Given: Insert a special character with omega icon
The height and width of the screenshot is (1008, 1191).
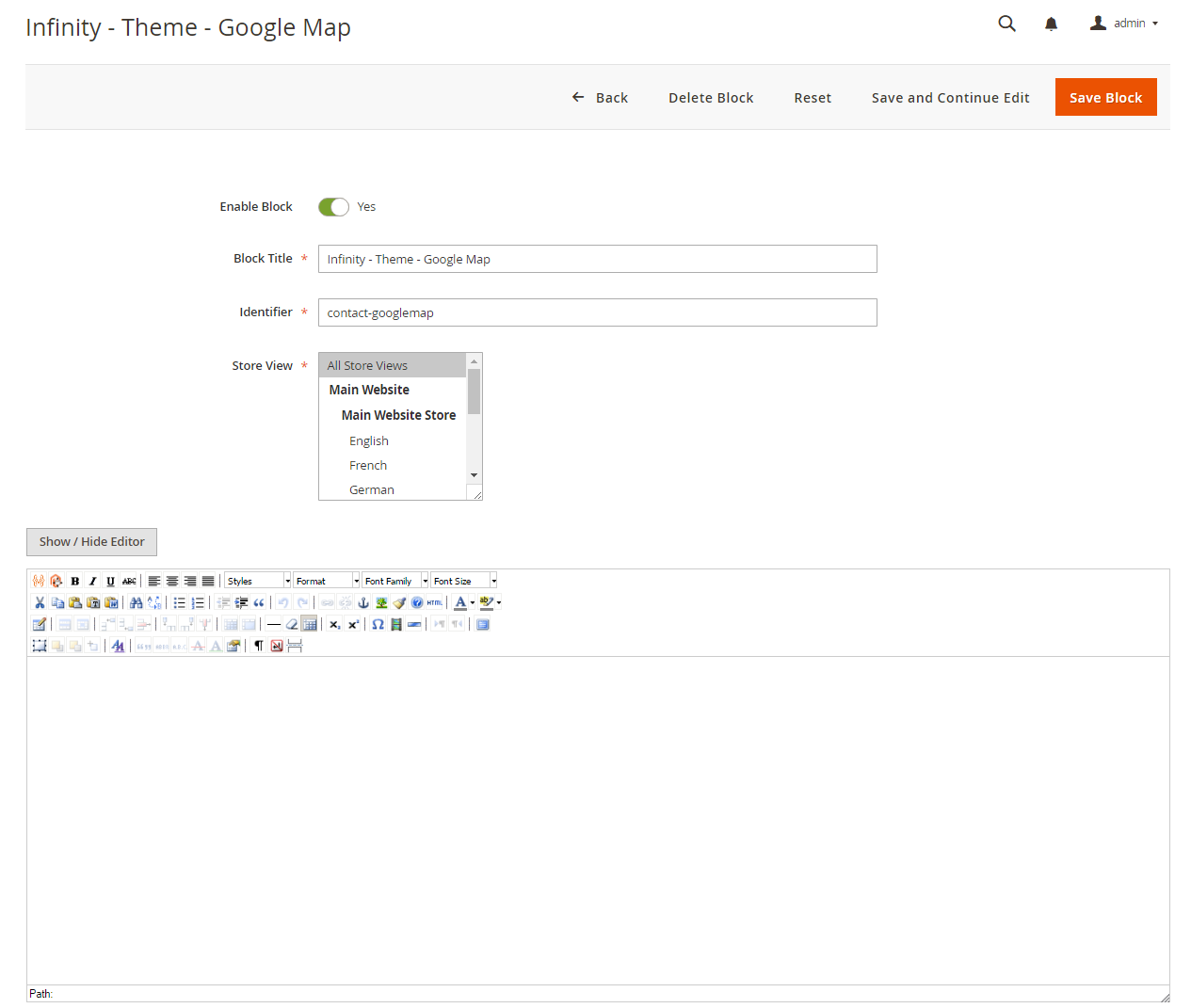Looking at the screenshot, I should pyautogui.click(x=378, y=624).
